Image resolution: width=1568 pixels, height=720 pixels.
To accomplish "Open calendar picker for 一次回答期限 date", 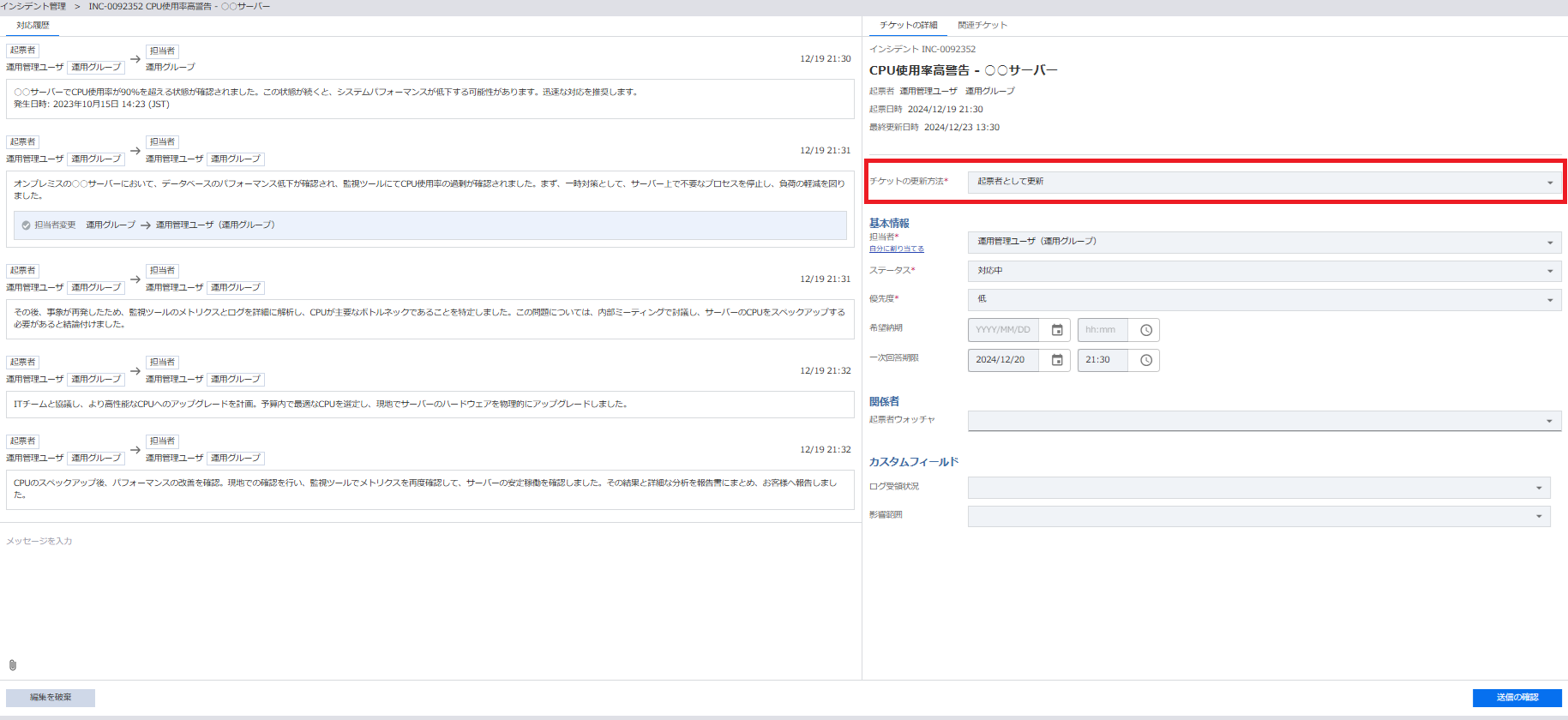I will (x=1057, y=360).
